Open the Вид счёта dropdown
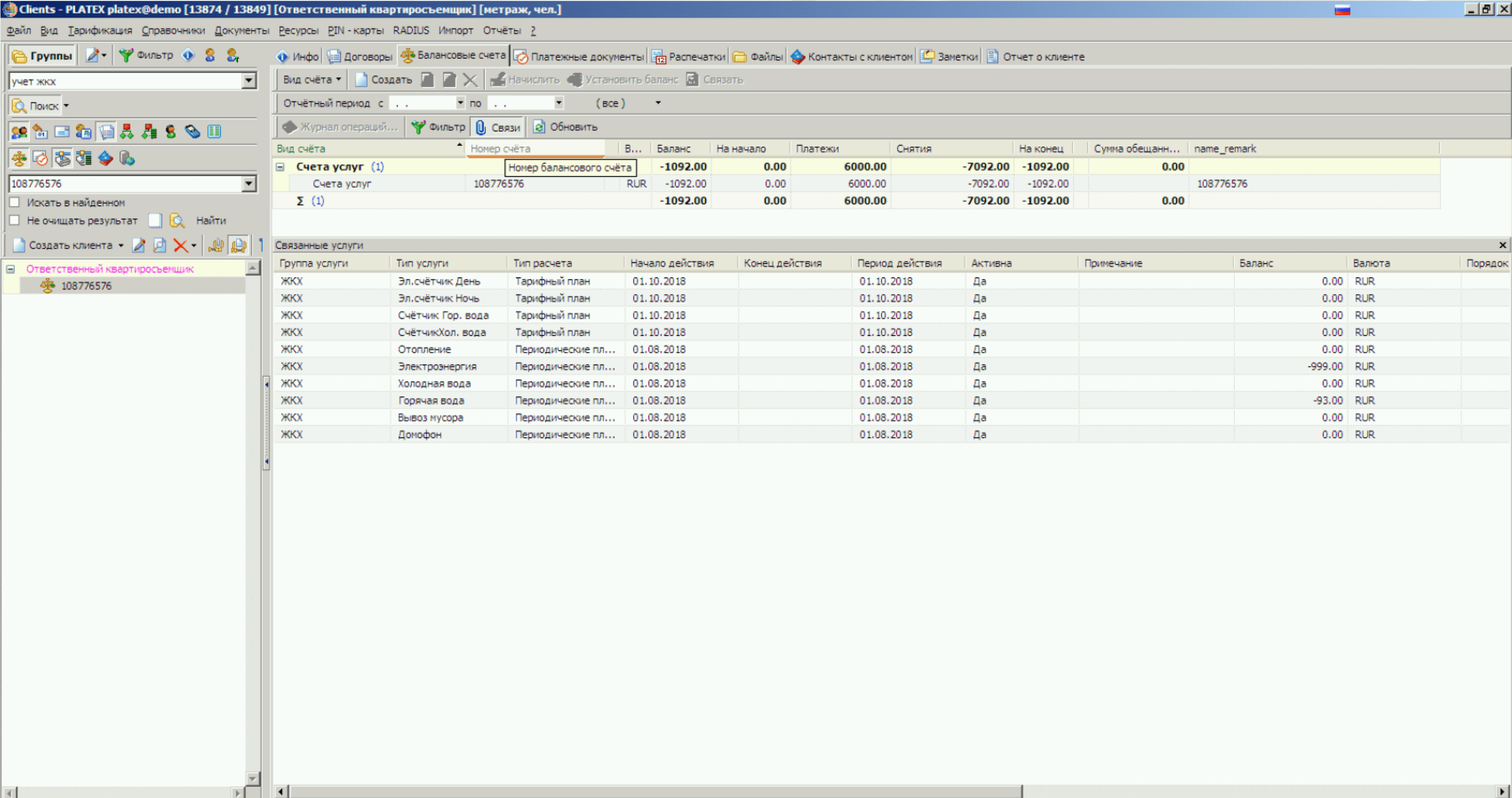This screenshot has width=1512, height=798. [x=312, y=79]
